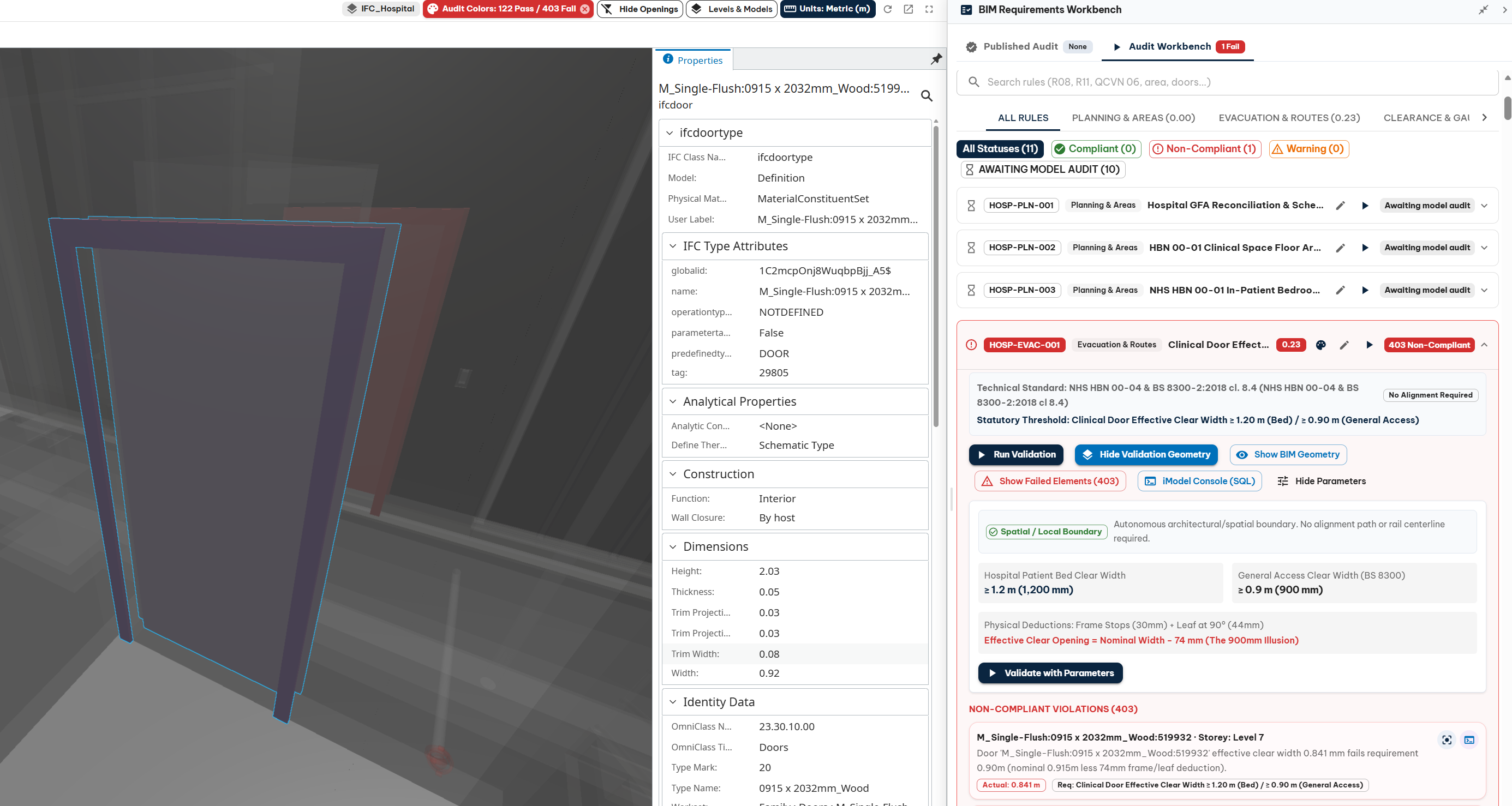The image size is (1512, 806).
Task: Toggle Units: Metric (m)
Action: pos(827,9)
